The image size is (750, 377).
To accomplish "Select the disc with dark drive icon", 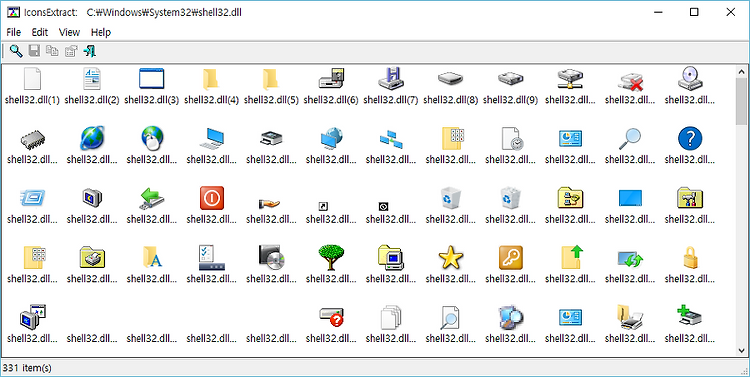I will pyautogui.click(x=271, y=257).
